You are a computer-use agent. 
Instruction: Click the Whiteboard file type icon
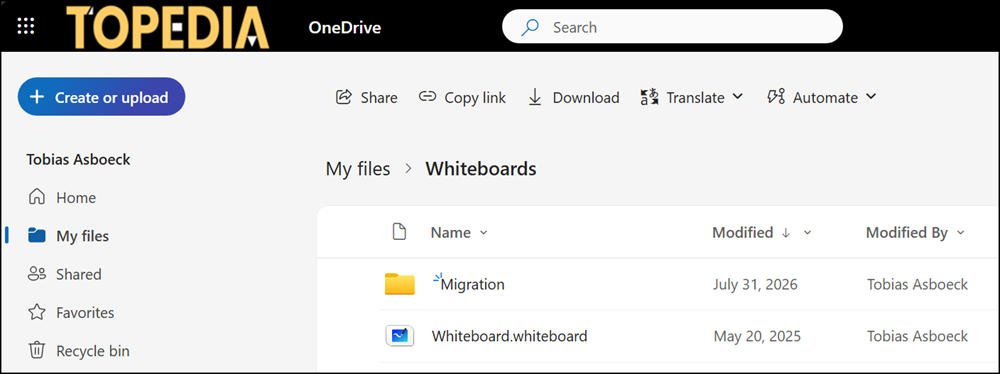[400, 335]
